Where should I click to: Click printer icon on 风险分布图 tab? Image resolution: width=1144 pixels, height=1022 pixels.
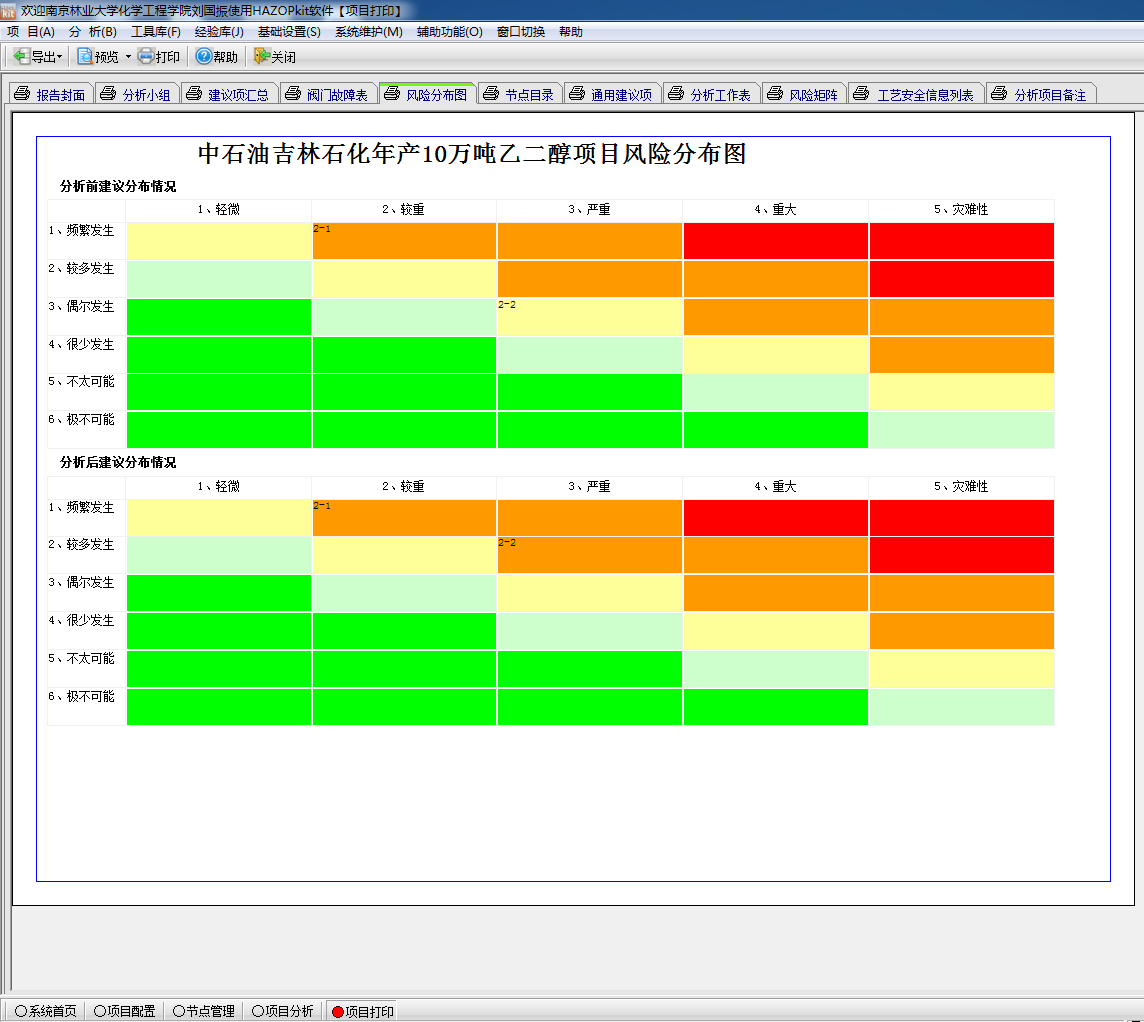393,93
